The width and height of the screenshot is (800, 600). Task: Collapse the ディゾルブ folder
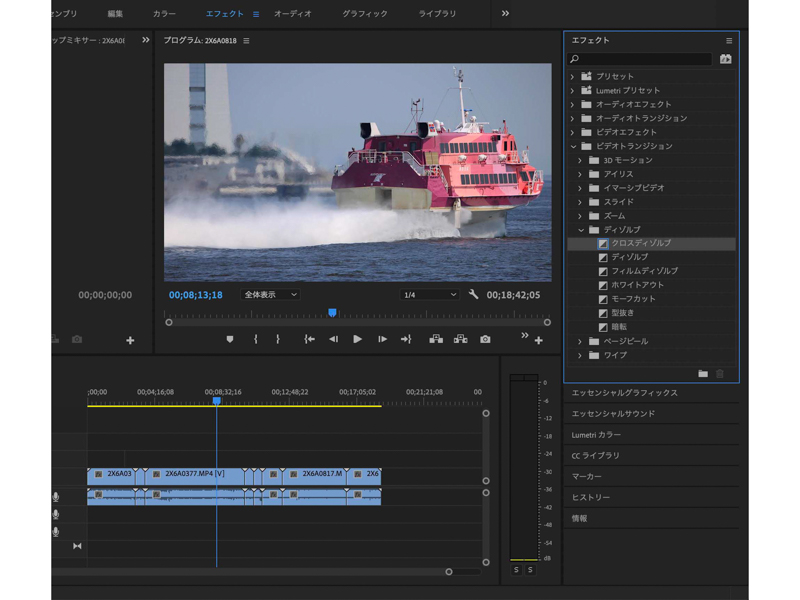click(x=581, y=230)
